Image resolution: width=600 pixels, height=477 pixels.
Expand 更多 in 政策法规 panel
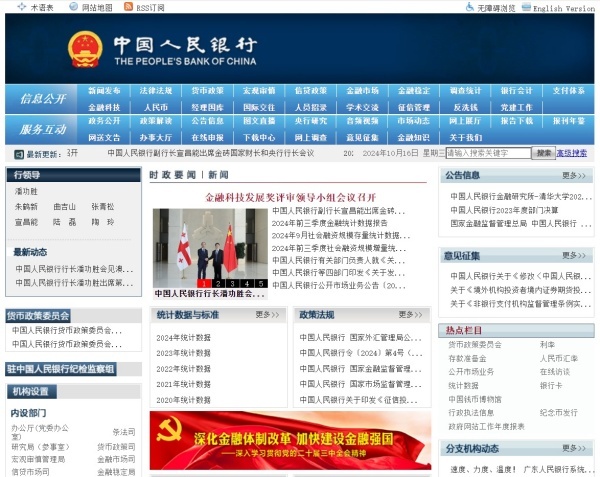pos(410,314)
